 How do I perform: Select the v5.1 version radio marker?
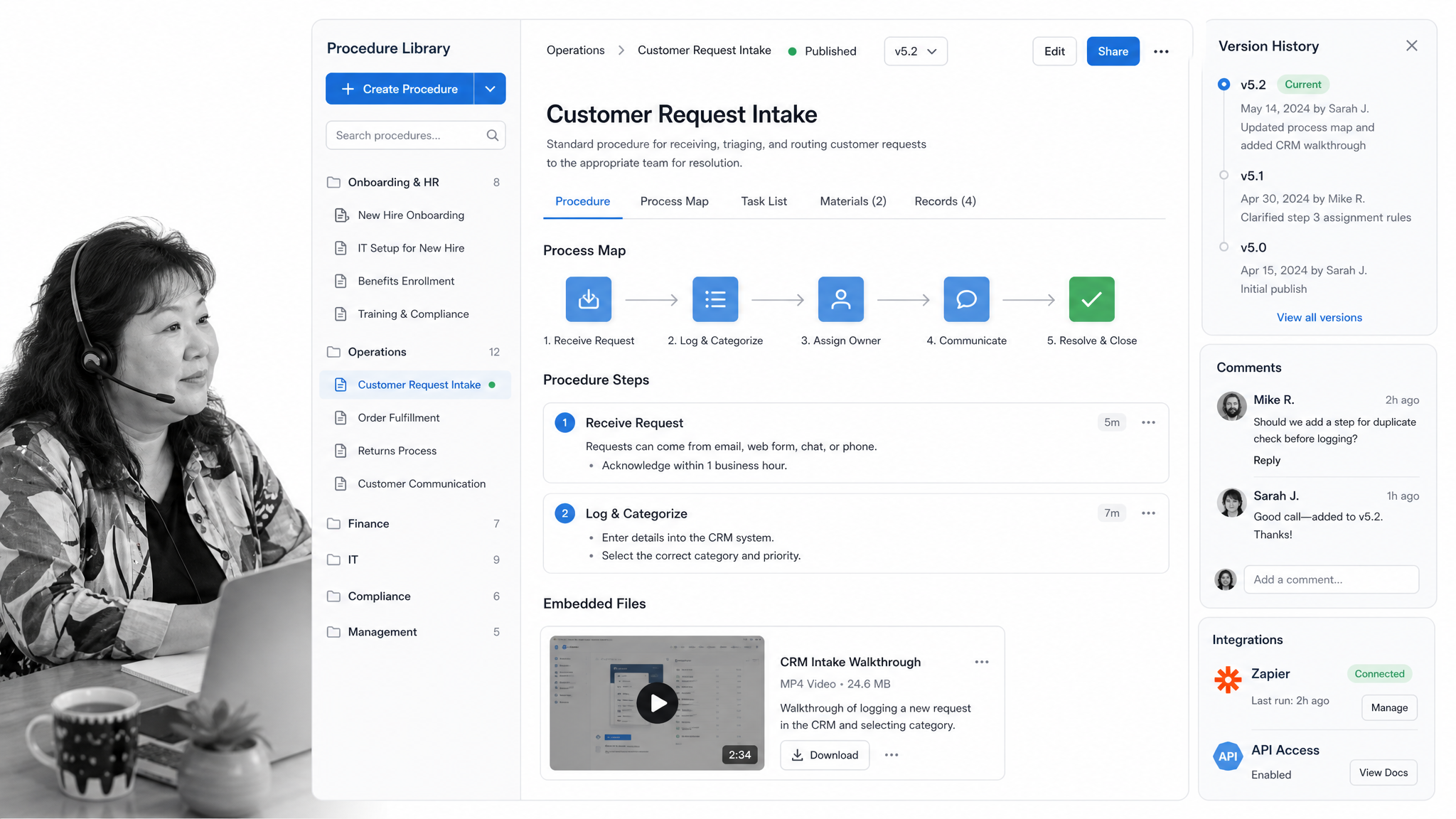click(1224, 175)
